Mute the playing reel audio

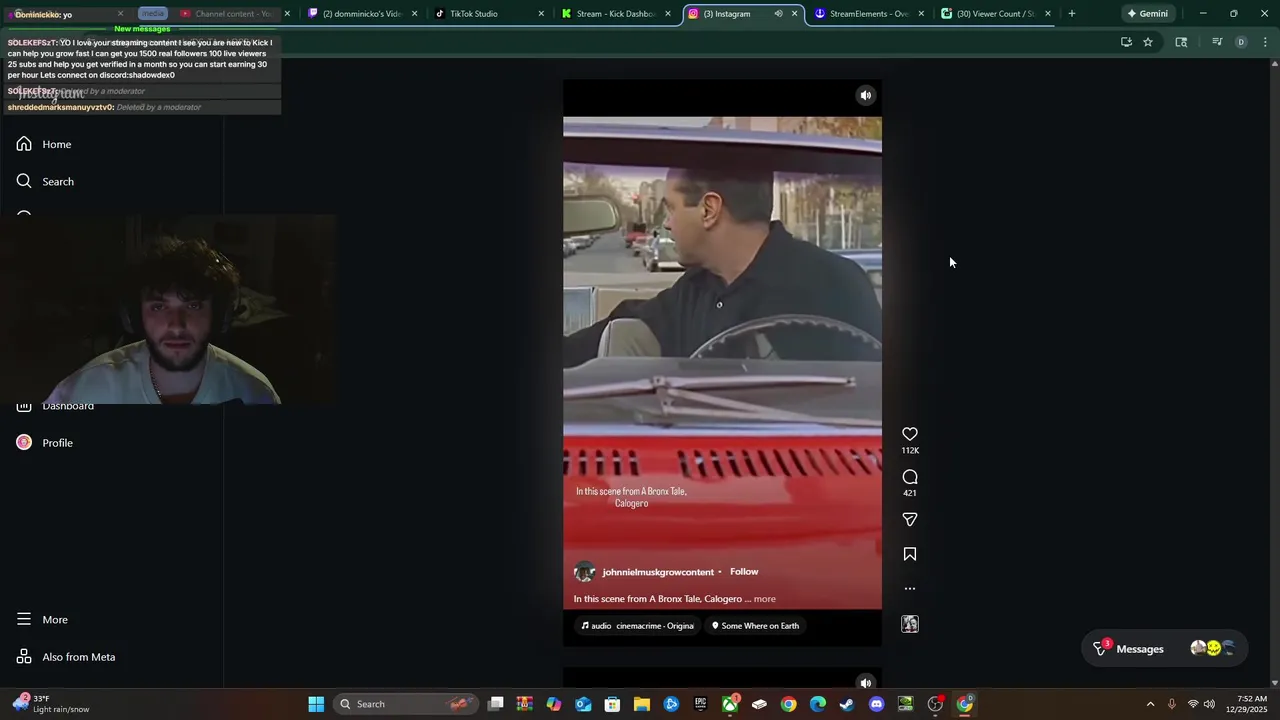point(866,95)
